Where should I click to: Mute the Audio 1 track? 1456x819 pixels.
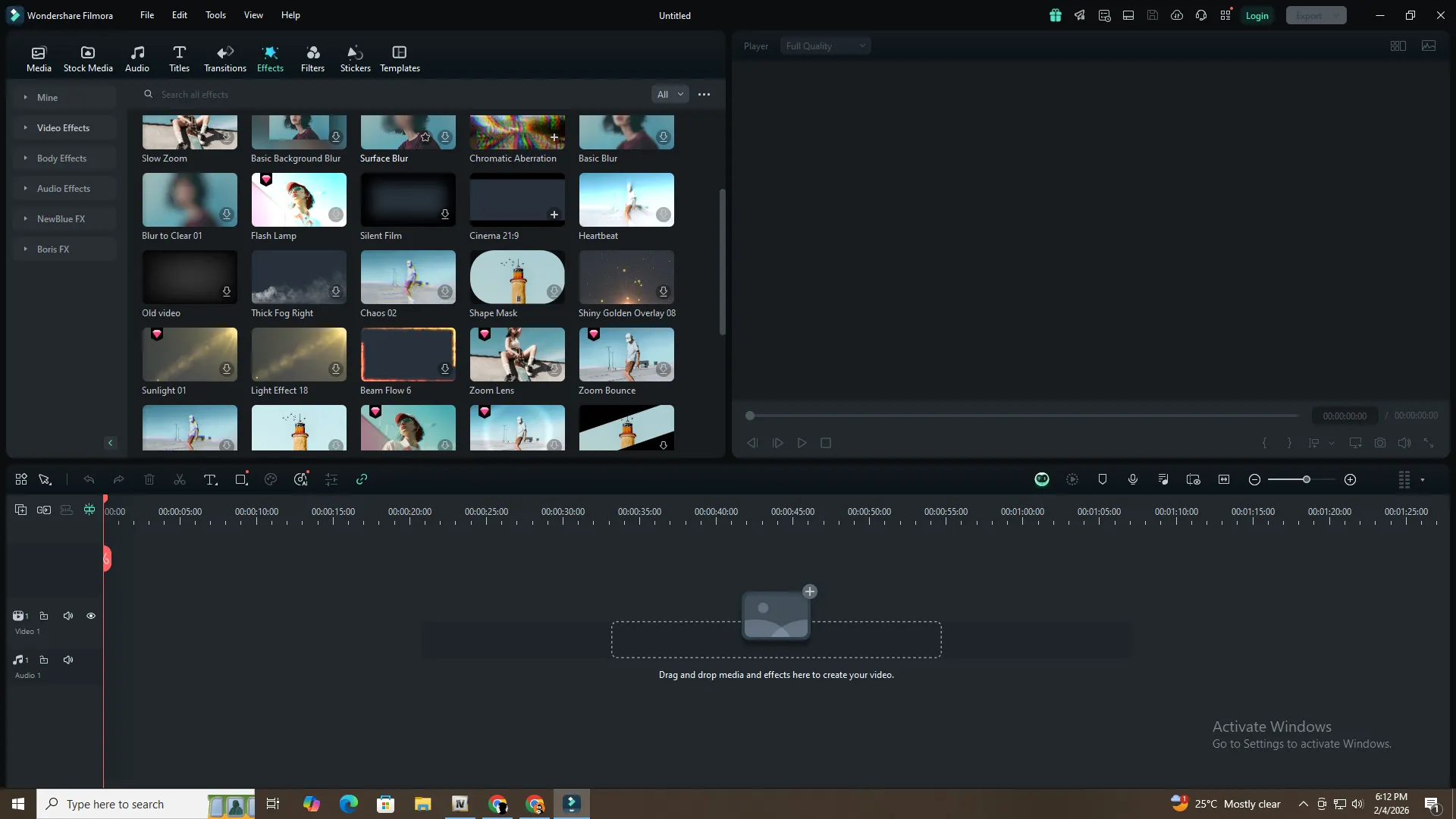point(68,660)
